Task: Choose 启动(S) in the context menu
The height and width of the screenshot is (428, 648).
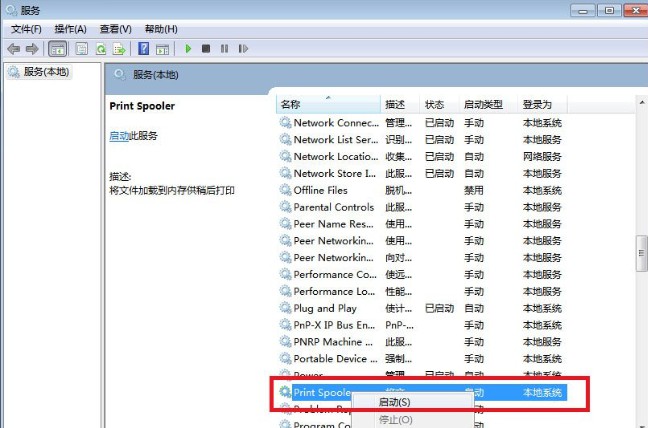Action: point(394,402)
